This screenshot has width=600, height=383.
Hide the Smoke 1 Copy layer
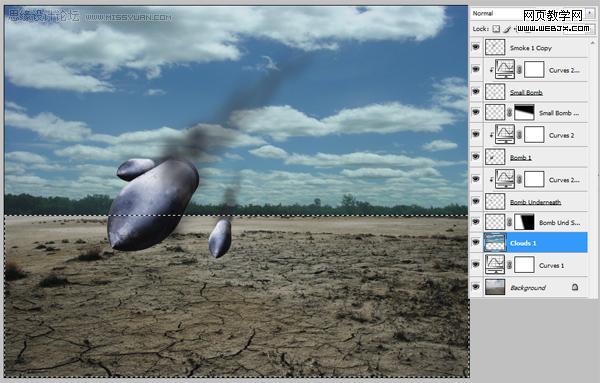click(x=476, y=47)
